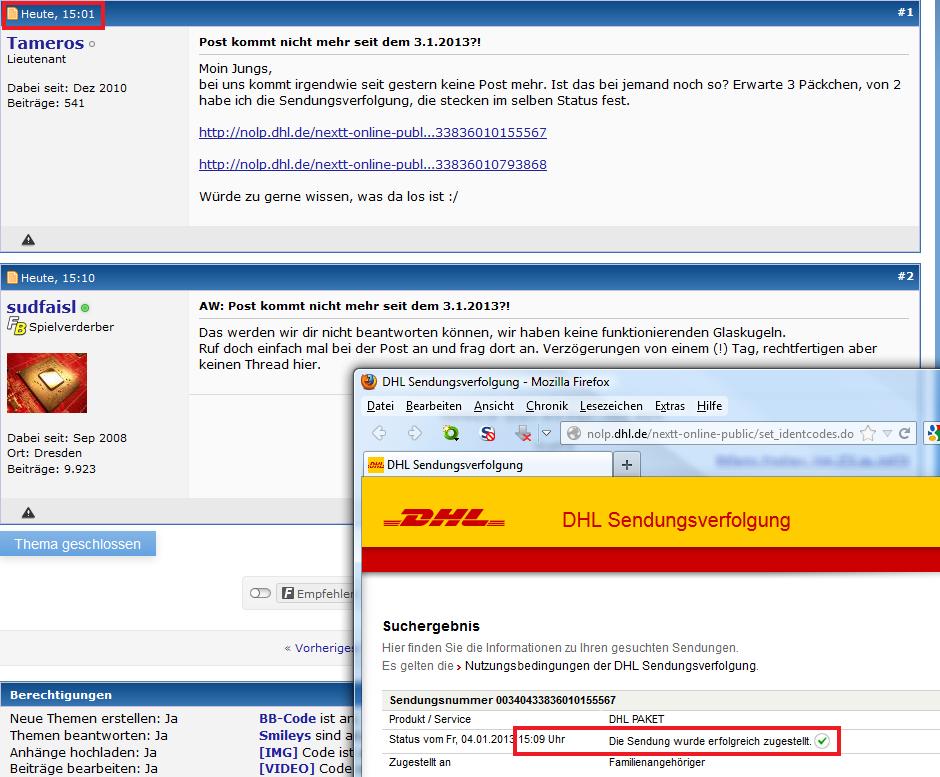Click the globe site identity icon

(574, 433)
